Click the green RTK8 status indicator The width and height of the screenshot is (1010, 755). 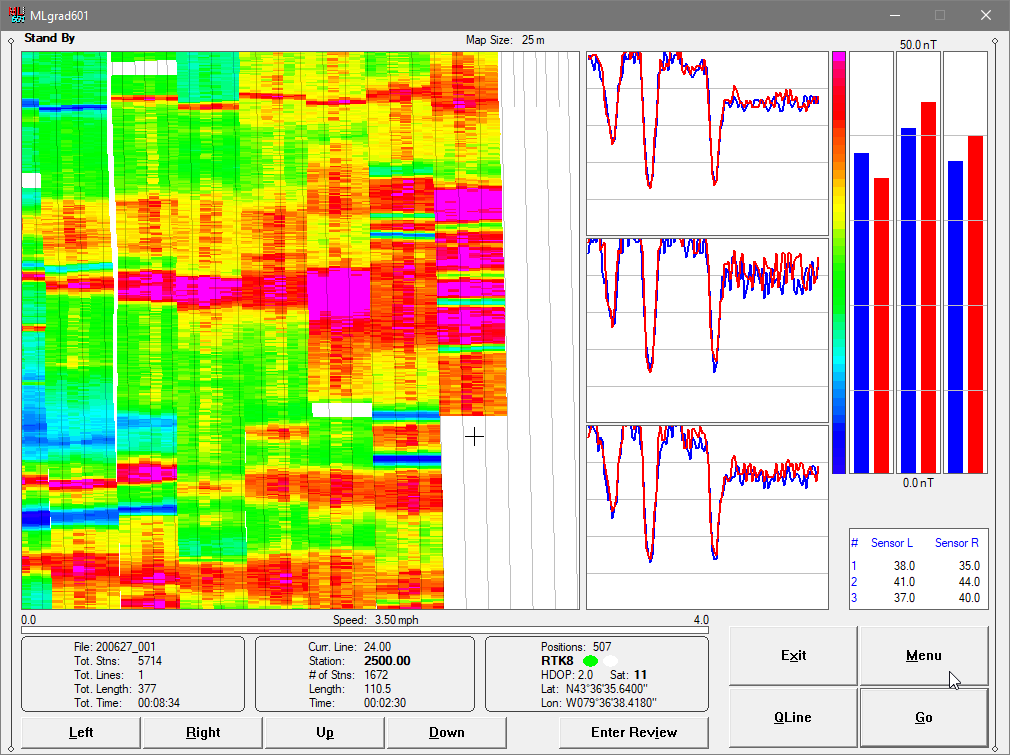pyautogui.click(x=590, y=661)
